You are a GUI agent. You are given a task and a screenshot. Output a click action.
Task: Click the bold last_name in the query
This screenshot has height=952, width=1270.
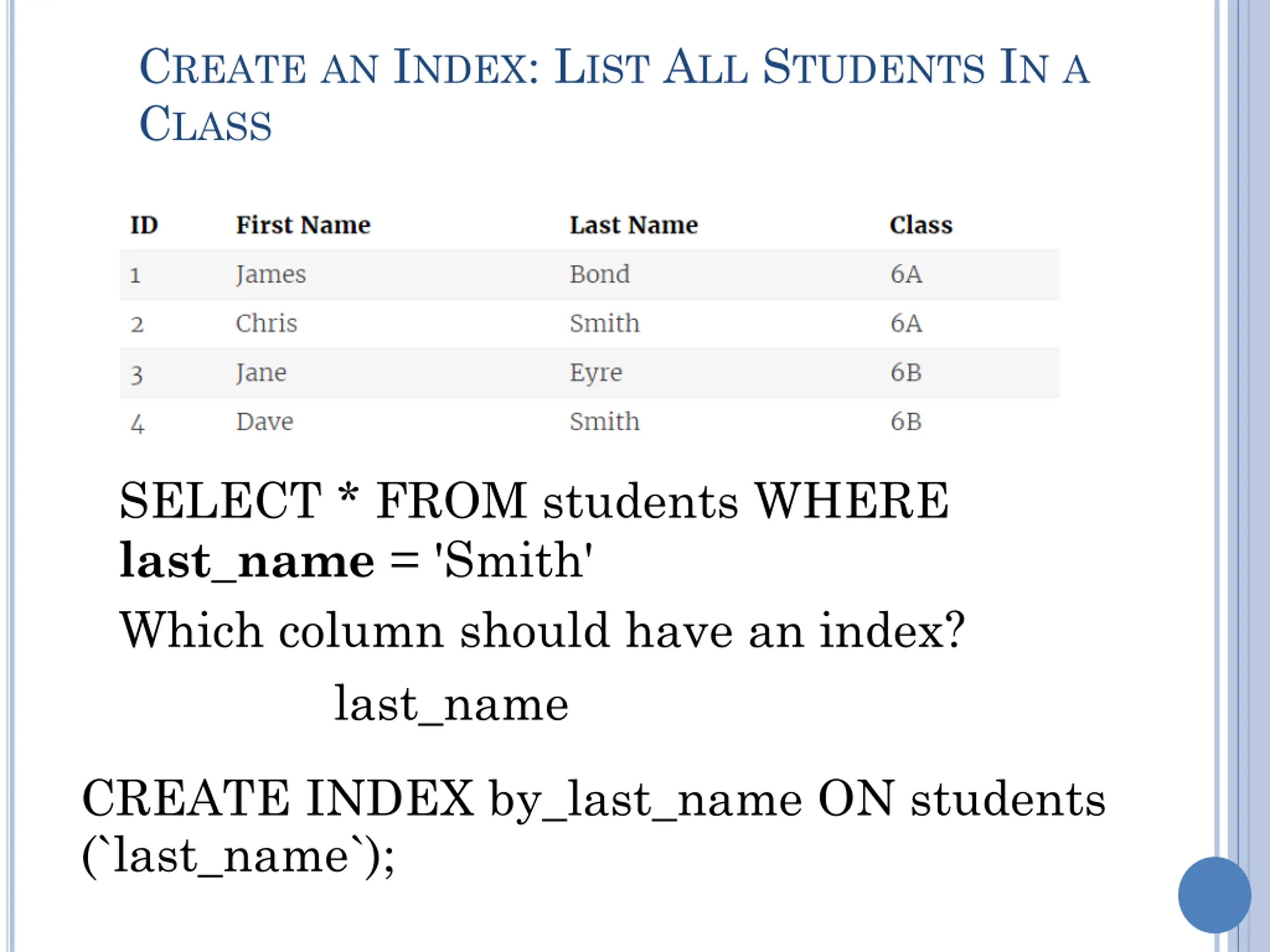click(247, 561)
